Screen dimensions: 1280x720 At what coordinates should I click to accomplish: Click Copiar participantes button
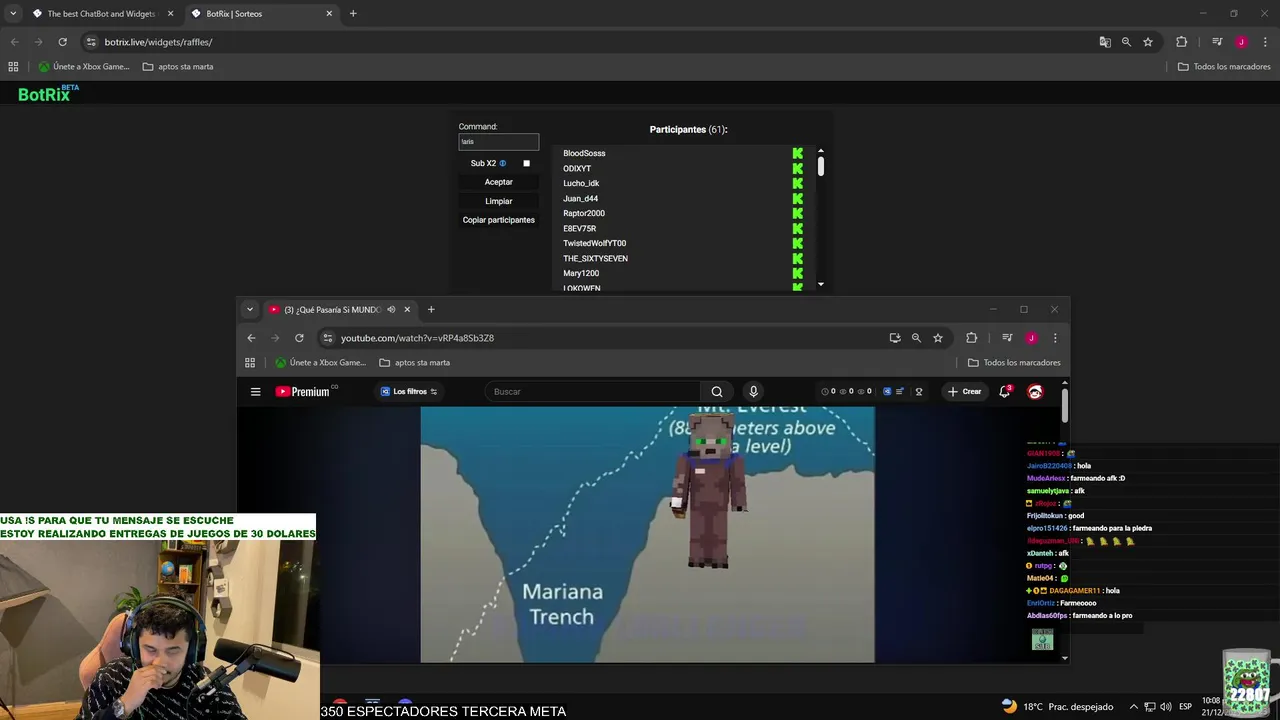[498, 220]
